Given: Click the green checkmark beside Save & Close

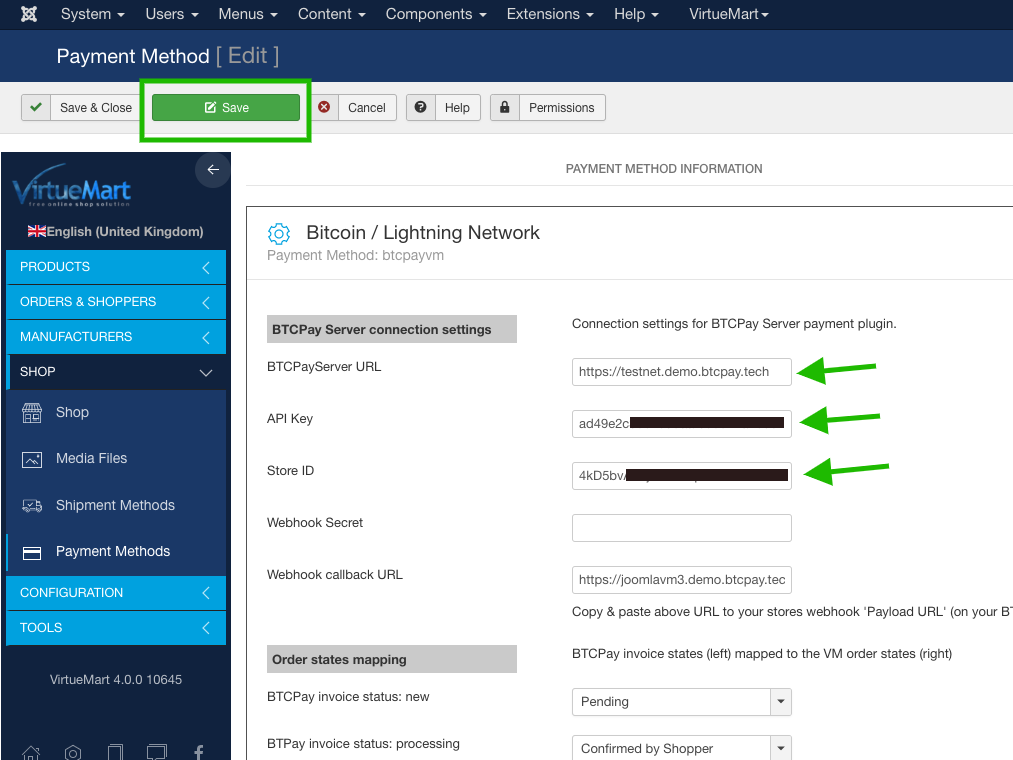Looking at the screenshot, I should pos(36,107).
